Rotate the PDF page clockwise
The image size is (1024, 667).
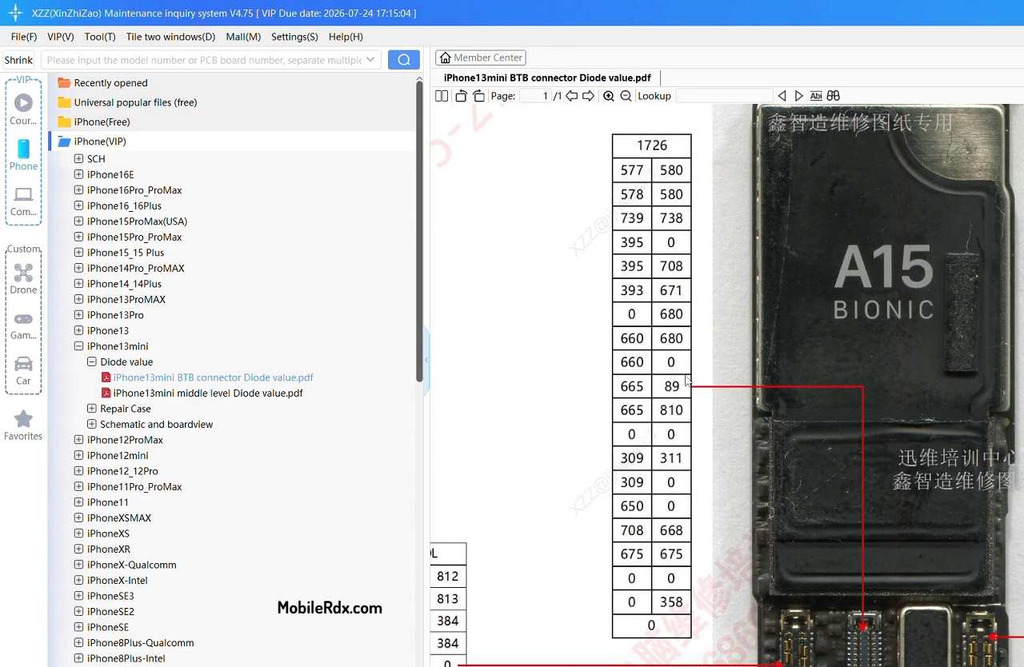479,96
